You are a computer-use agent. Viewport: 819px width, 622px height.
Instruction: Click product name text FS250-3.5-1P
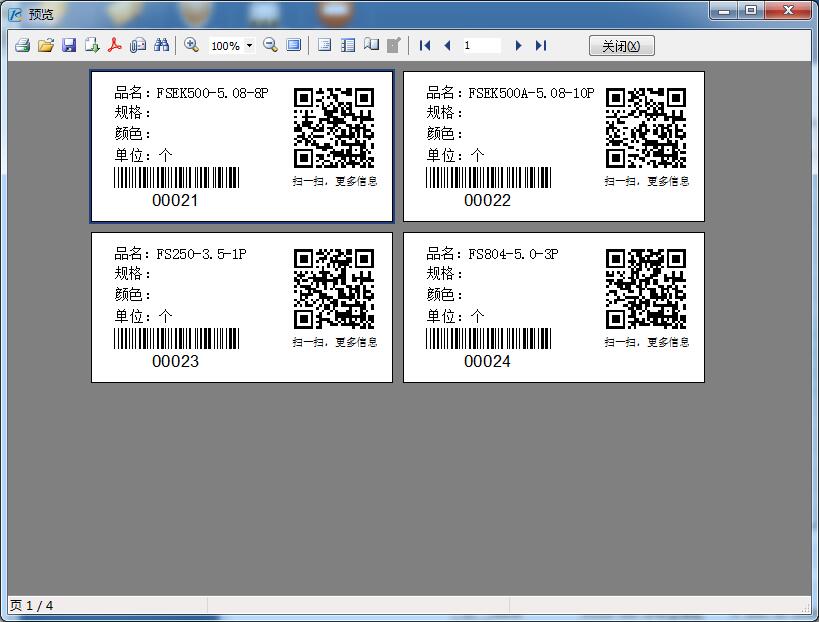coord(202,254)
